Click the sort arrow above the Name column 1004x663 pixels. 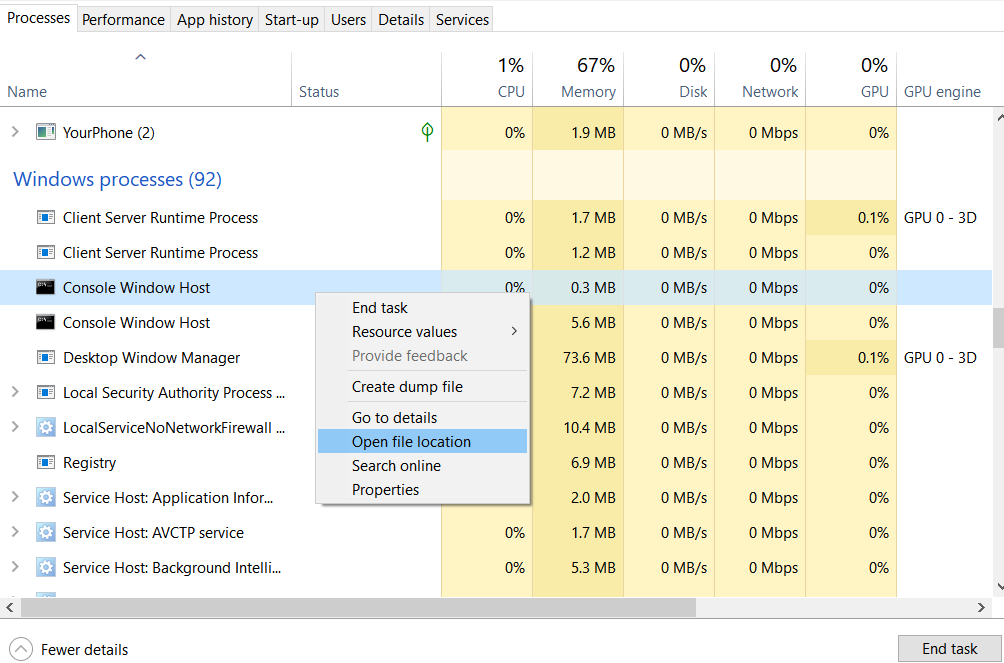pyautogui.click(x=142, y=58)
